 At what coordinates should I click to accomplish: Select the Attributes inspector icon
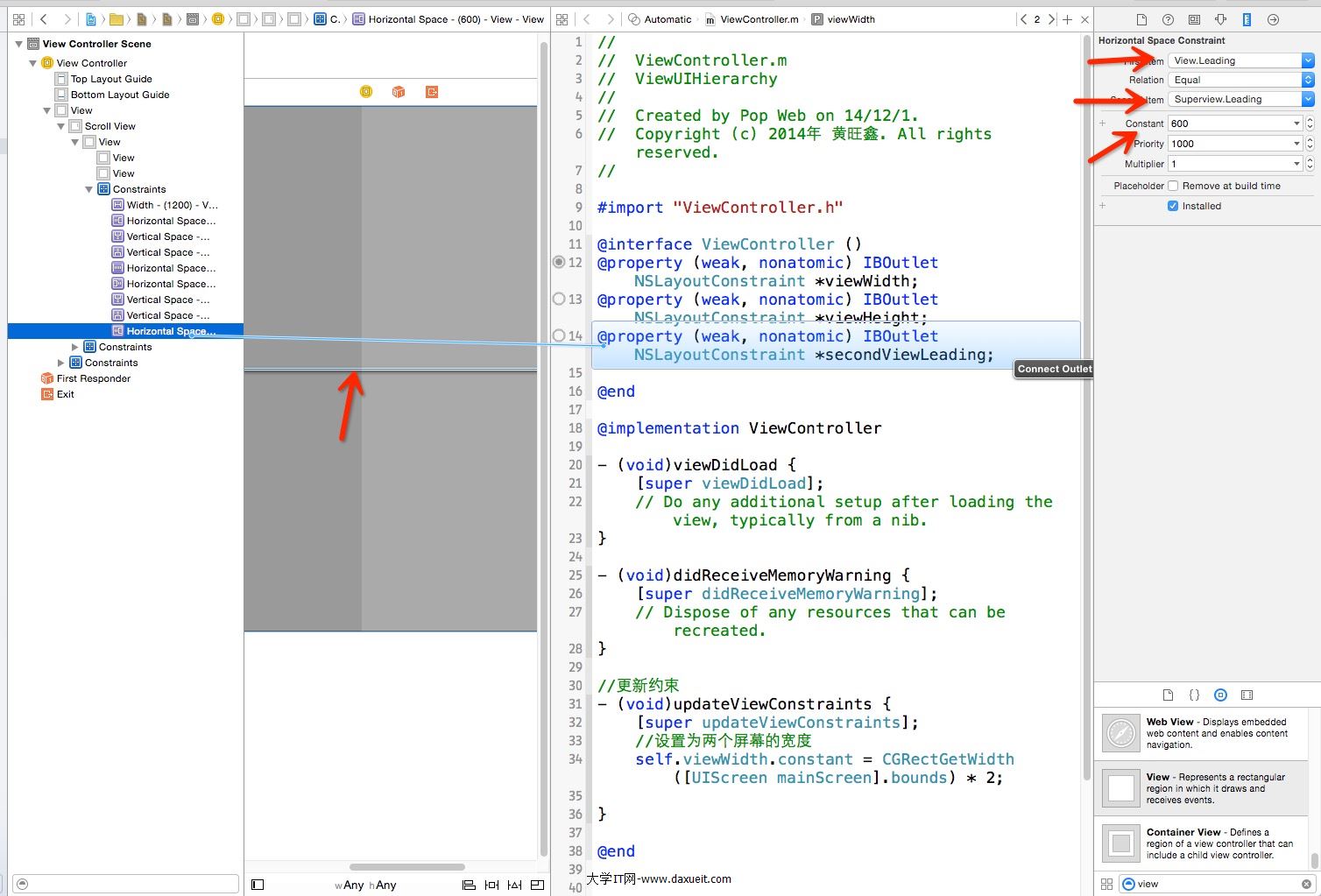tap(1220, 19)
